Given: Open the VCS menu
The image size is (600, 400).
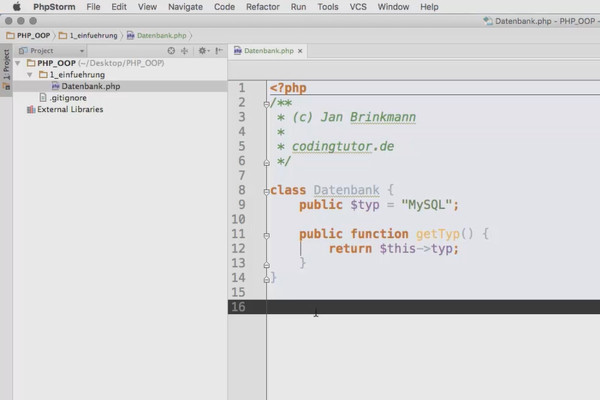Looking at the screenshot, I should pyautogui.click(x=358, y=7).
